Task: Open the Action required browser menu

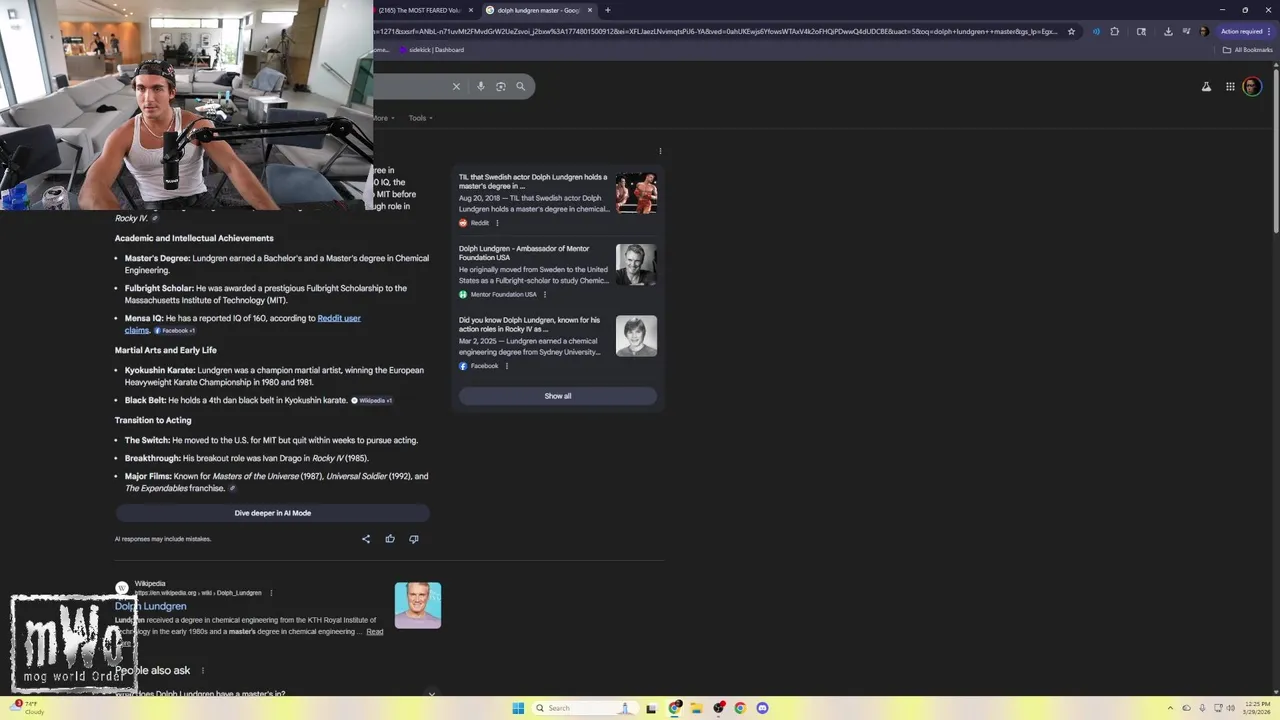Action: coord(1245,31)
